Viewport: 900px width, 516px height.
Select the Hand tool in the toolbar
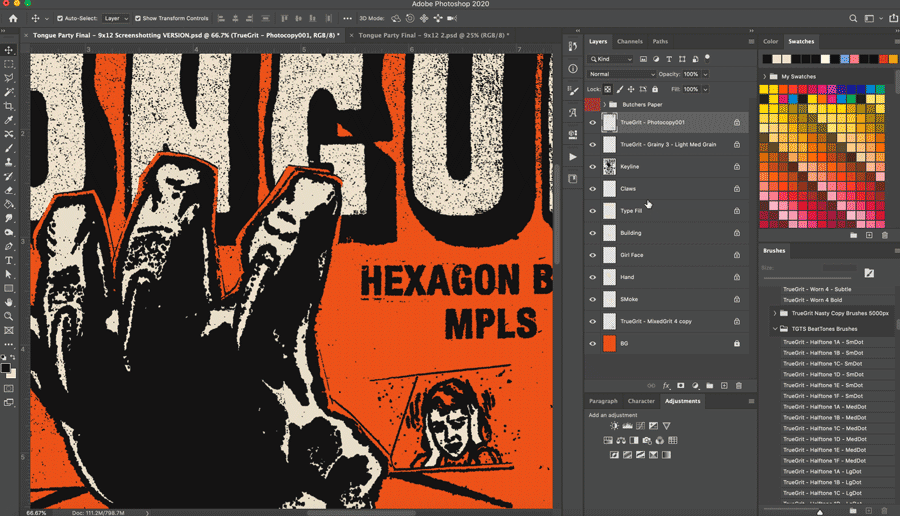9,302
